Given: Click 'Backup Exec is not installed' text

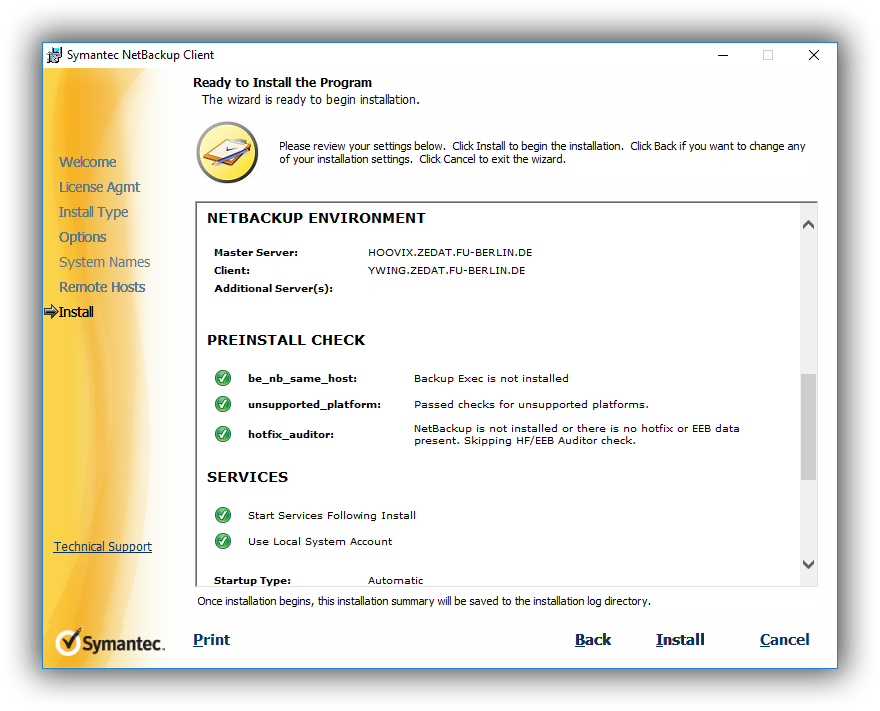Looking at the screenshot, I should coord(491,378).
